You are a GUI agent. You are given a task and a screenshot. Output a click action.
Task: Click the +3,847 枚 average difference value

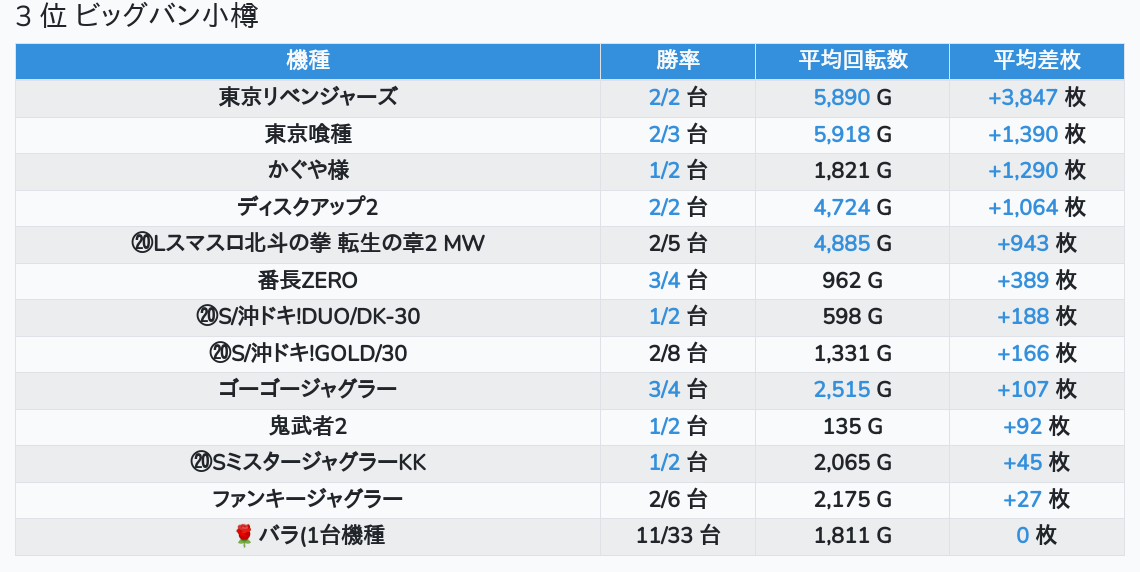coord(1036,97)
